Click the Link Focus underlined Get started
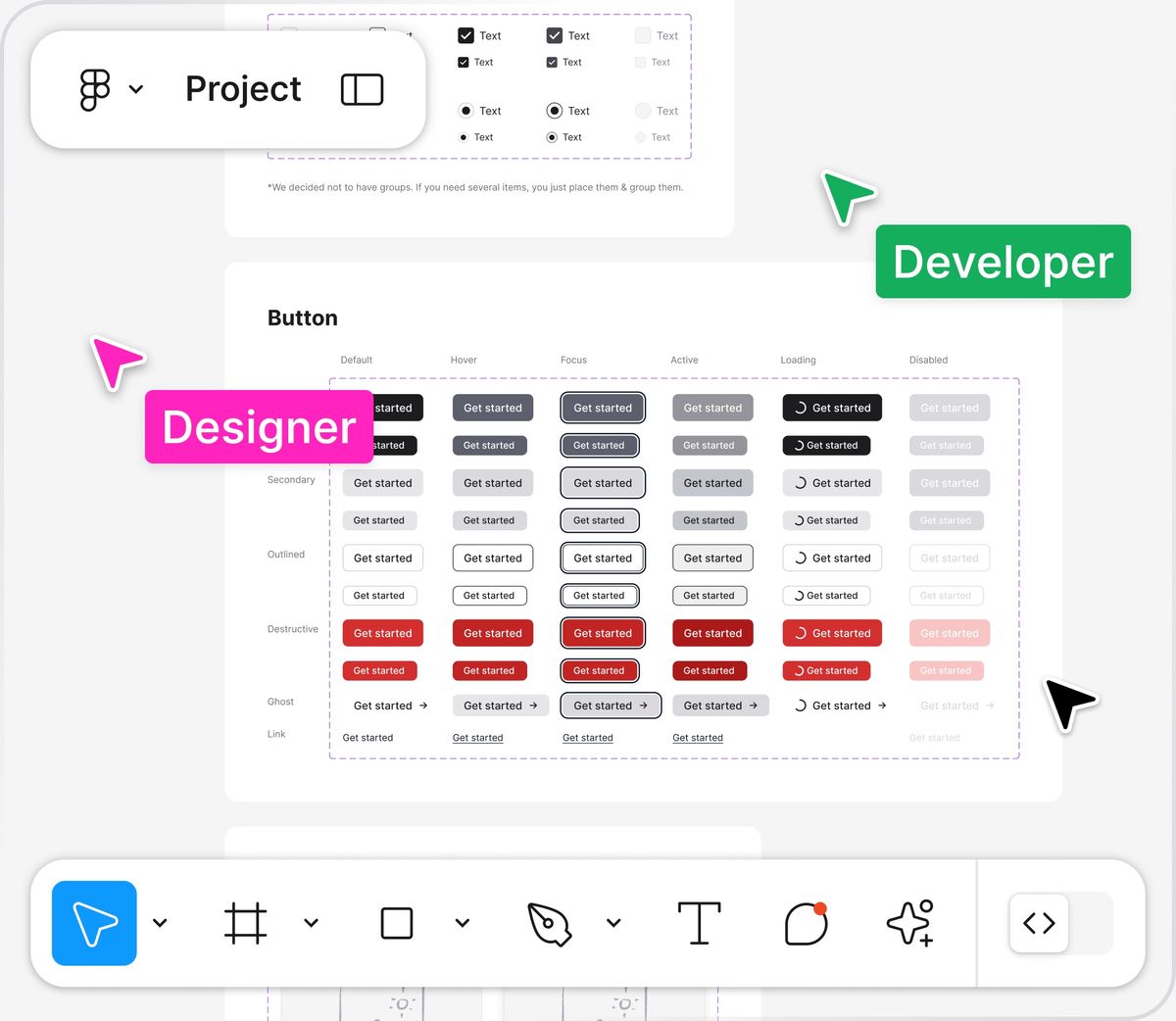The height and width of the screenshot is (1021, 1176). click(x=588, y=738)
